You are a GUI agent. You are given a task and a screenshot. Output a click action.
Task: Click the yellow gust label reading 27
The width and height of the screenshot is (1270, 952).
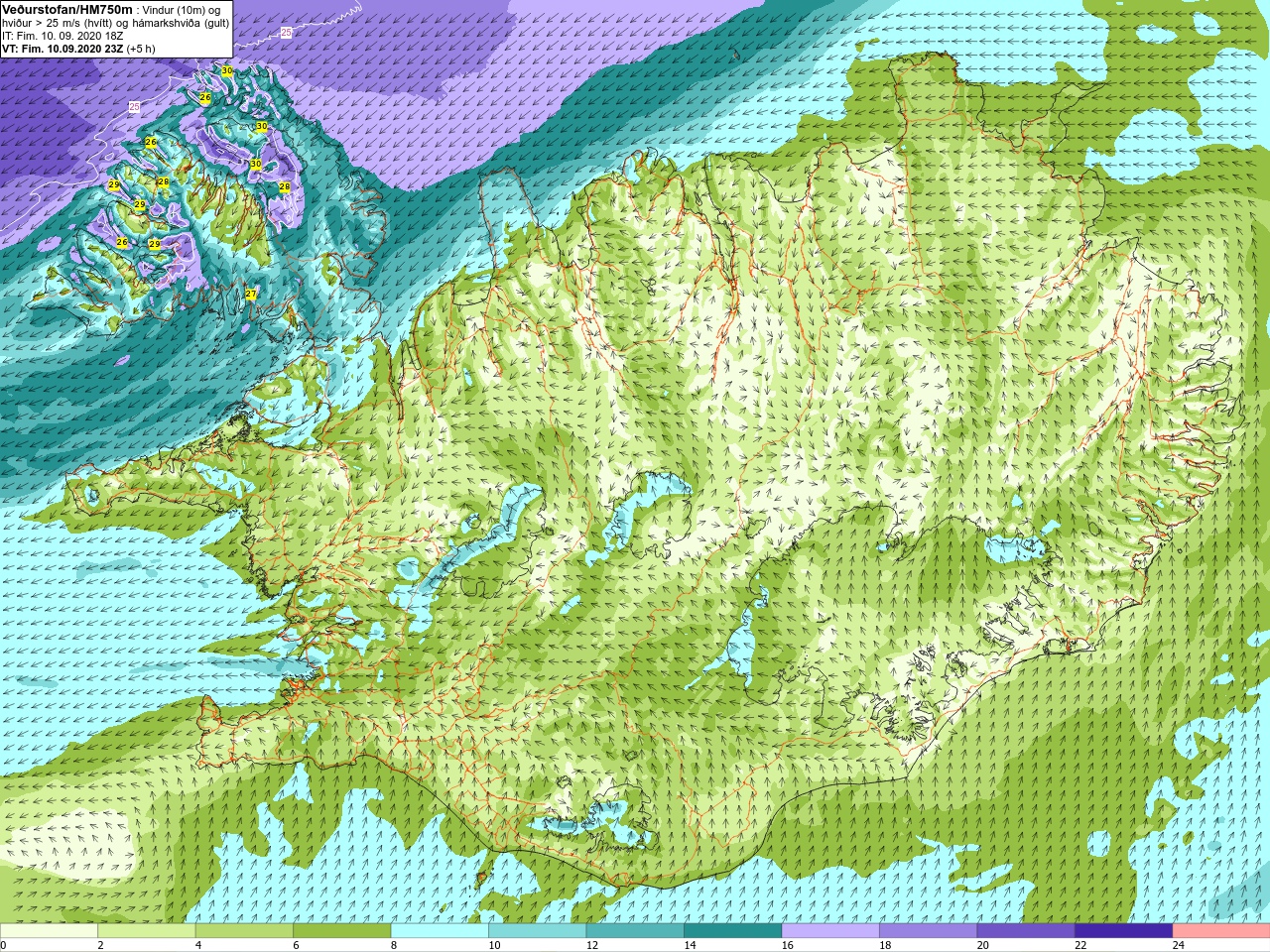point(251,295)
